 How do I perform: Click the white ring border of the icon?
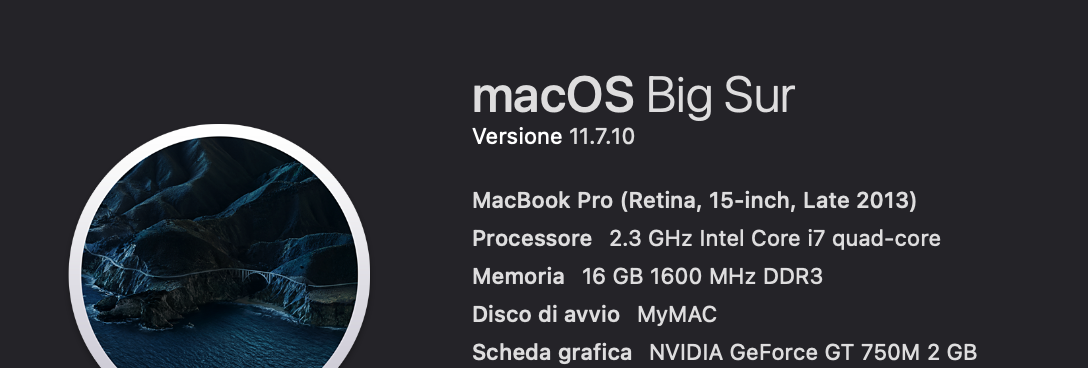[x=219, y=130]
